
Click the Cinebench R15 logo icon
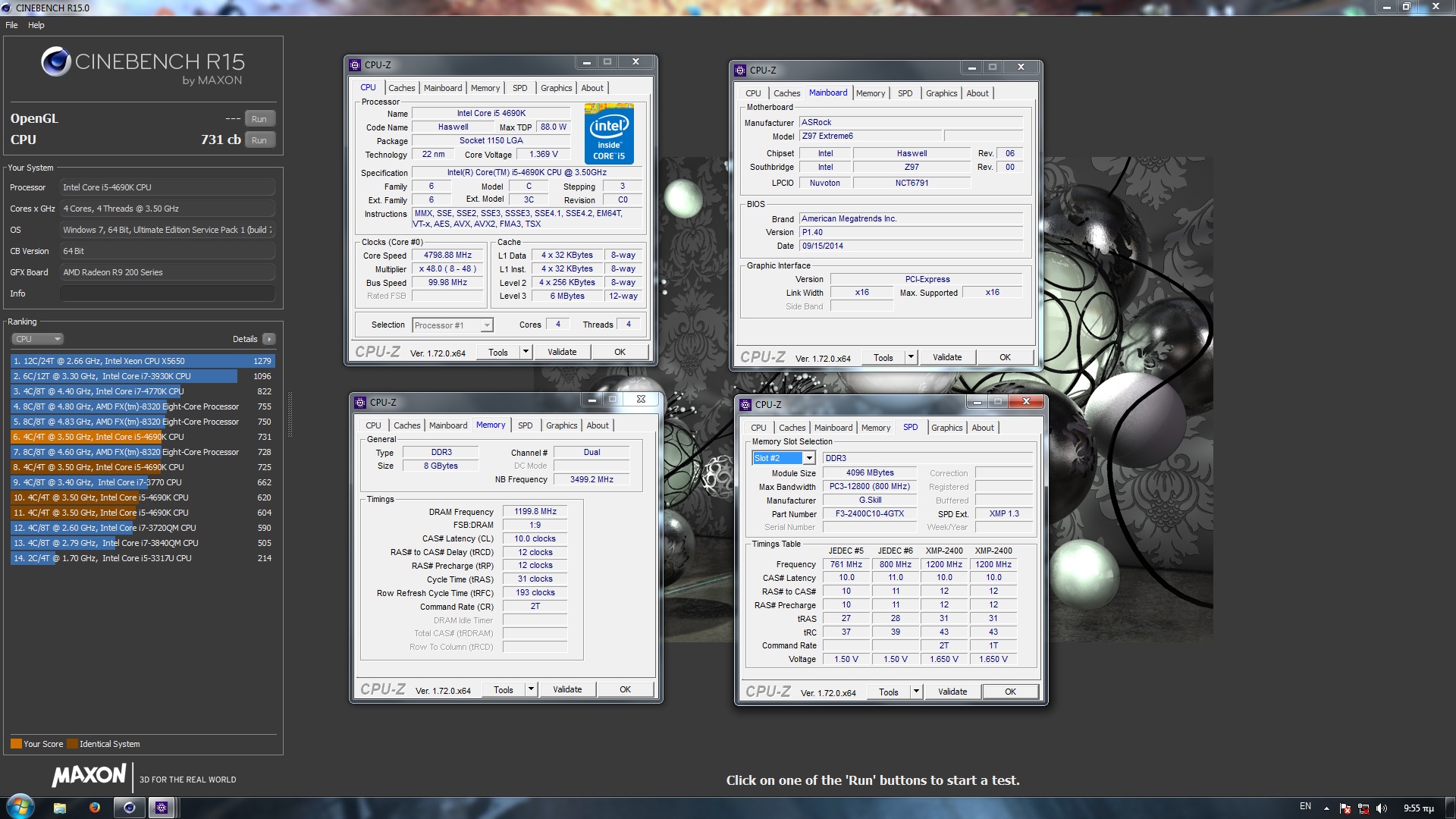point(55,62)
